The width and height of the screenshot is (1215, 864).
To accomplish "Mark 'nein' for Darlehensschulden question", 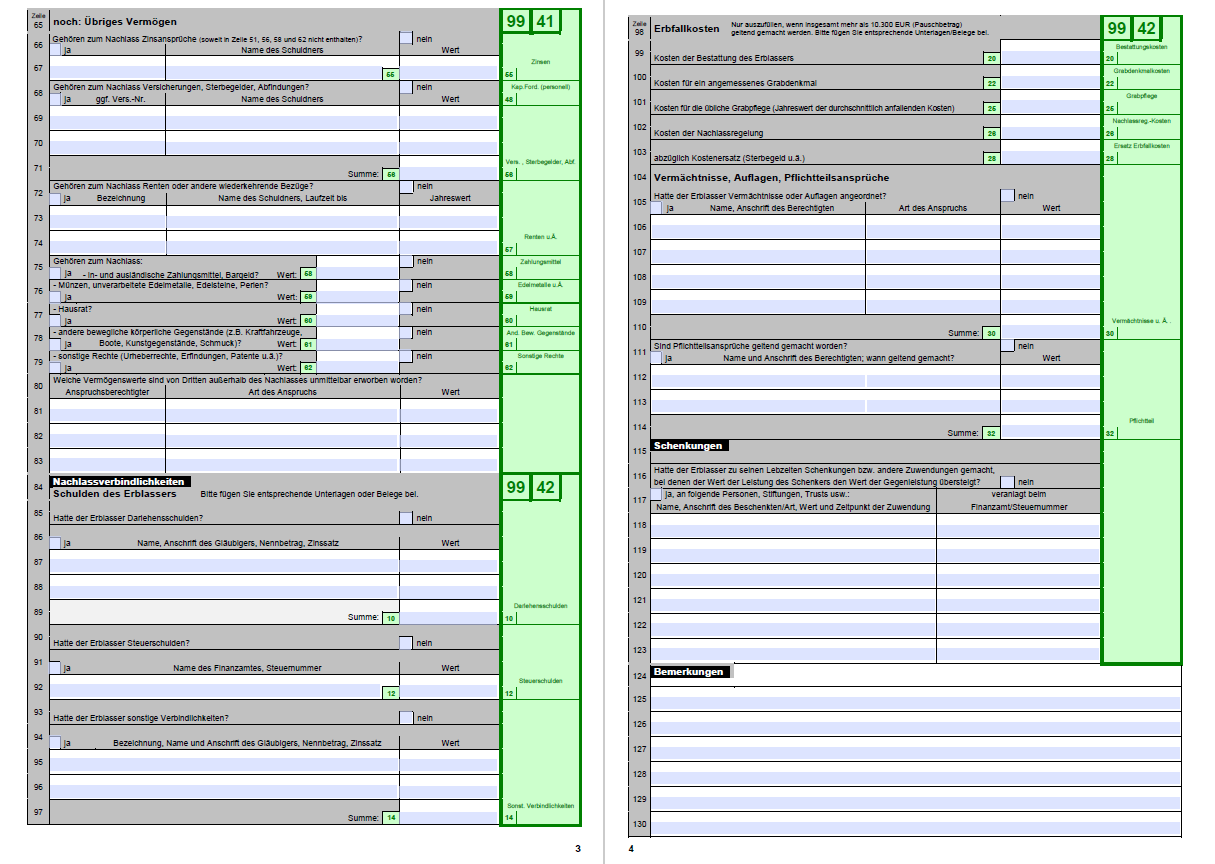I will click(x=406, y=518).
